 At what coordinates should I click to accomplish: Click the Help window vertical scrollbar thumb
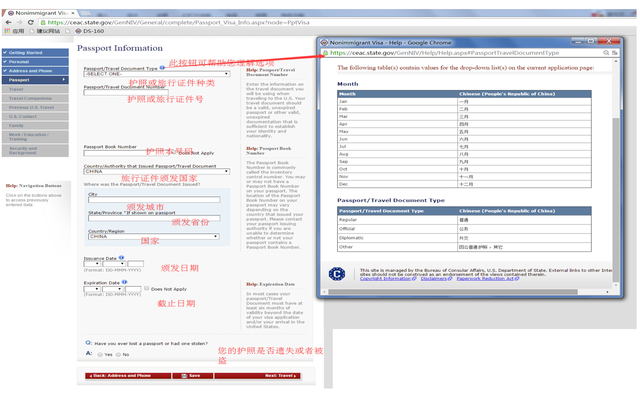[616, 200]
